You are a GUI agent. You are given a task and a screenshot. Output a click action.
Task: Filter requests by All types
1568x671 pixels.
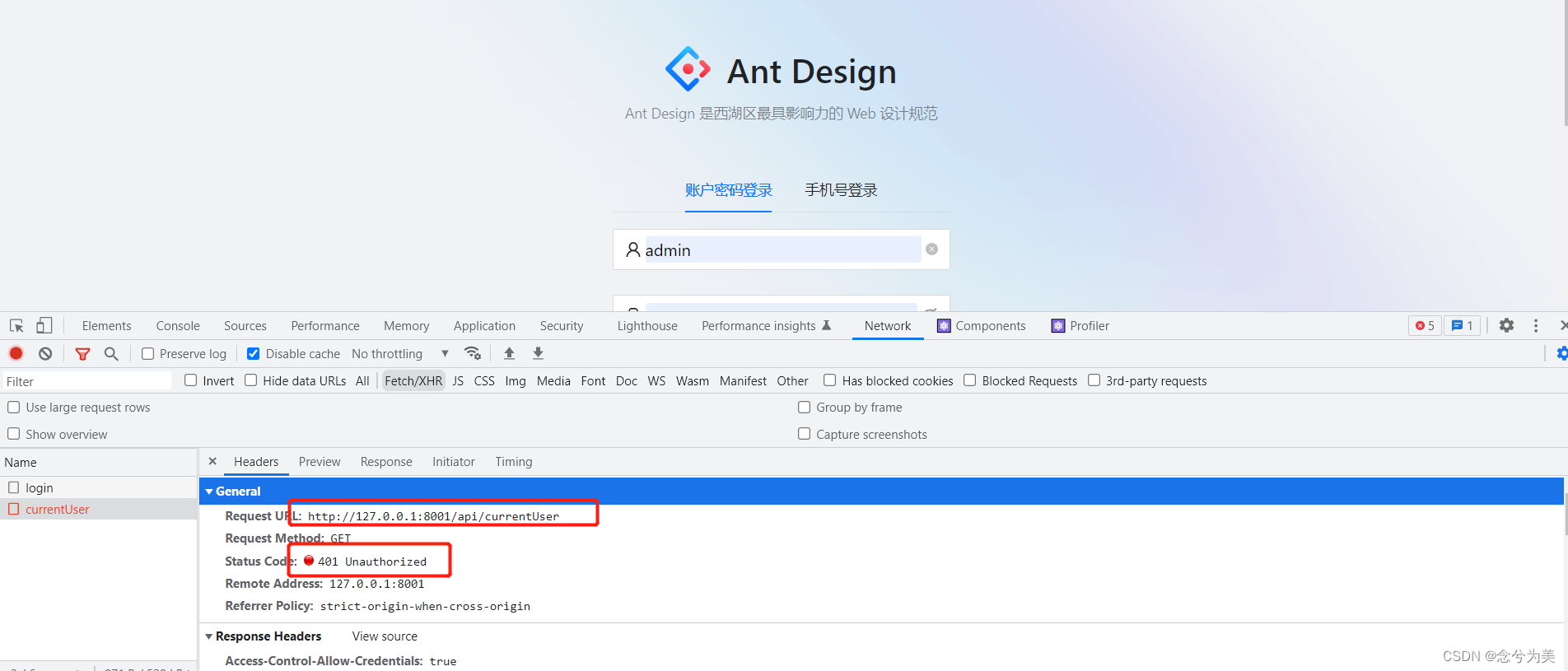coord(362,380)
